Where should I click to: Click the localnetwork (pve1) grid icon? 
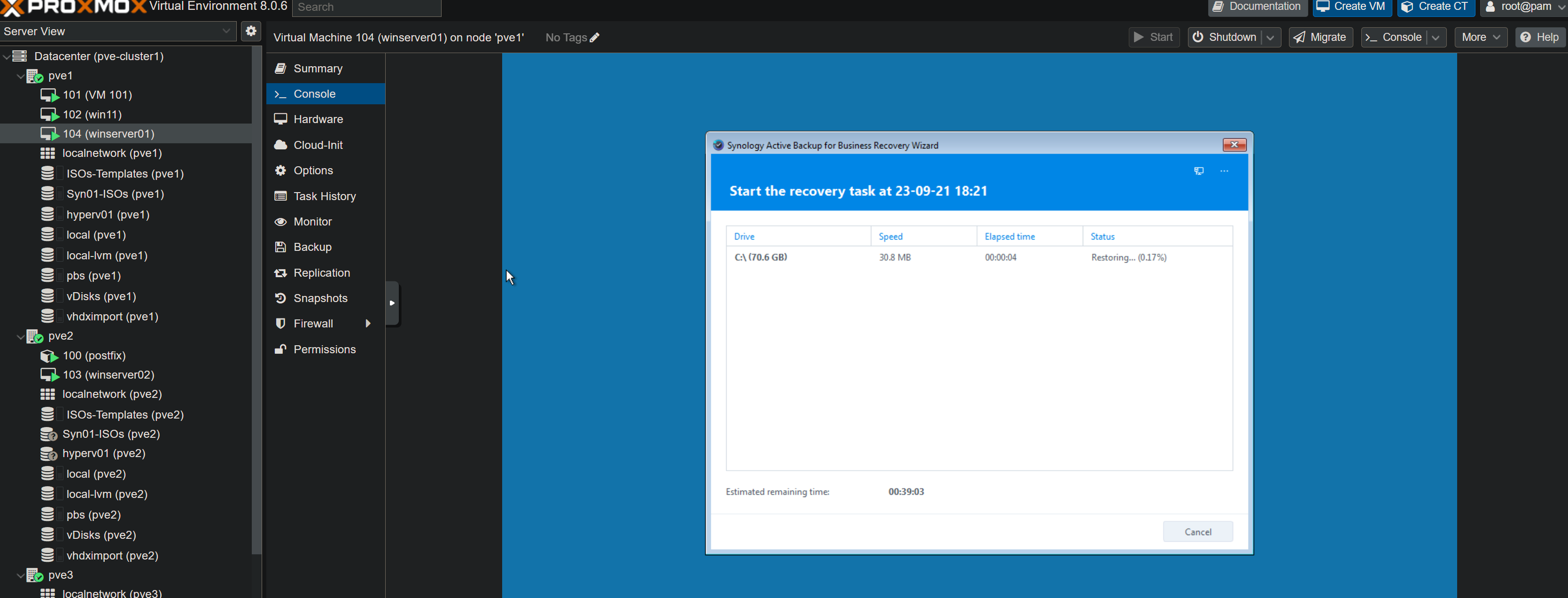coord(47,153)
